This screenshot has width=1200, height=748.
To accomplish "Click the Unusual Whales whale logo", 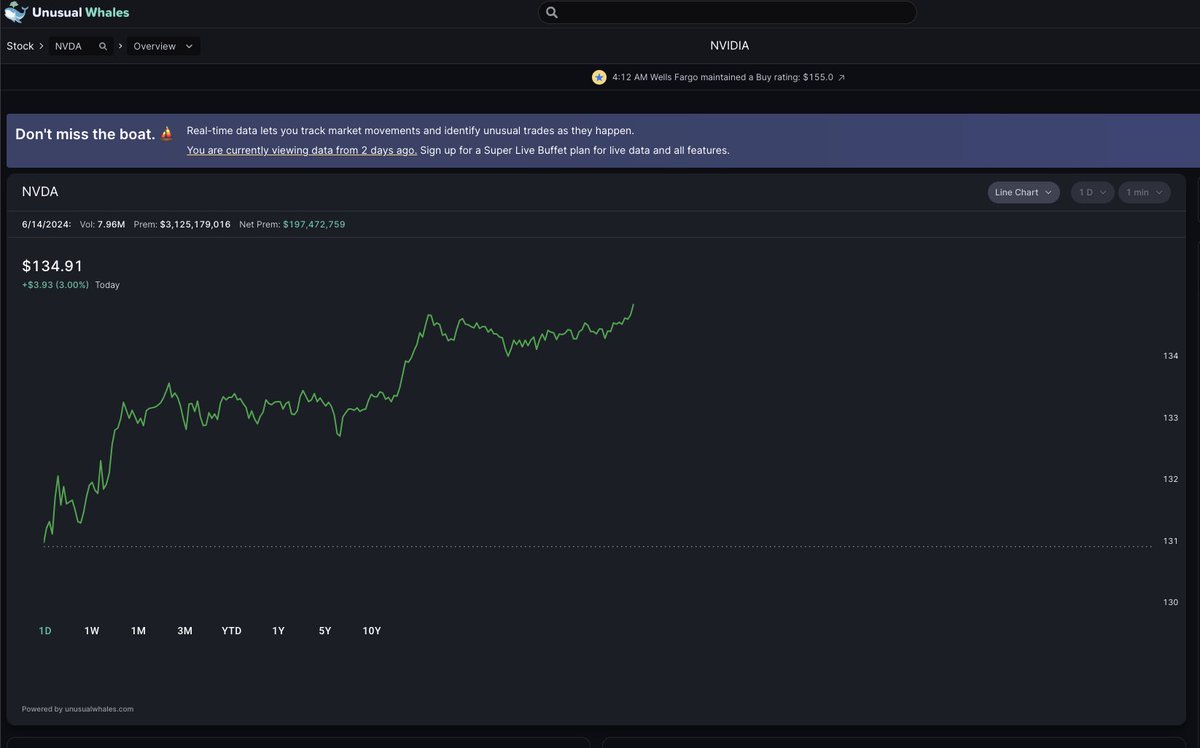I will click(x=16, y=12).
